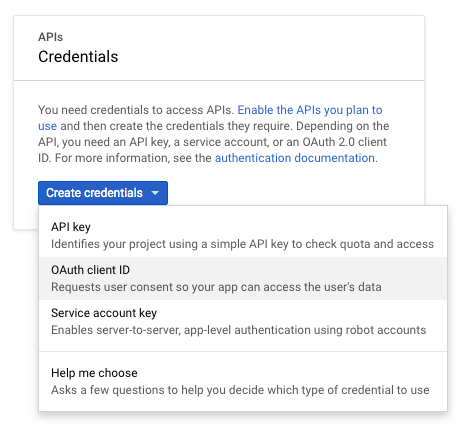Click the wrapped 'use' link text
The height and width of the screenshot is (432, 474).
(x=47, y=126)
